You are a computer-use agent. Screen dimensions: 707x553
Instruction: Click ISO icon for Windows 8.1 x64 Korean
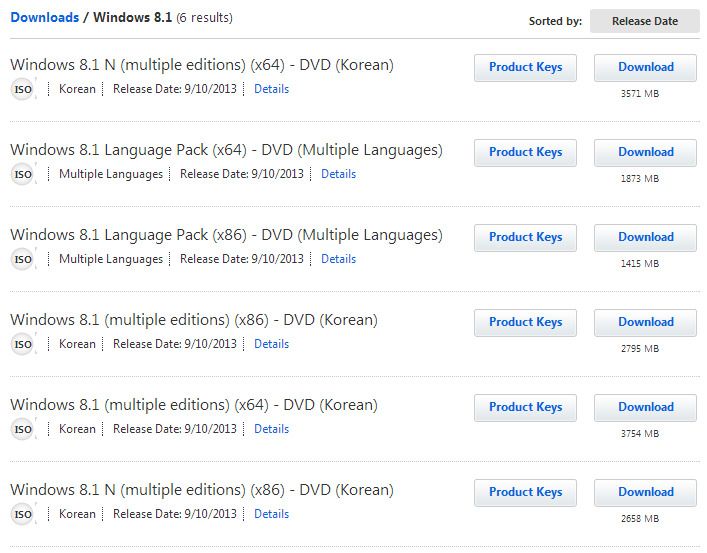click(x=23, y=429)
